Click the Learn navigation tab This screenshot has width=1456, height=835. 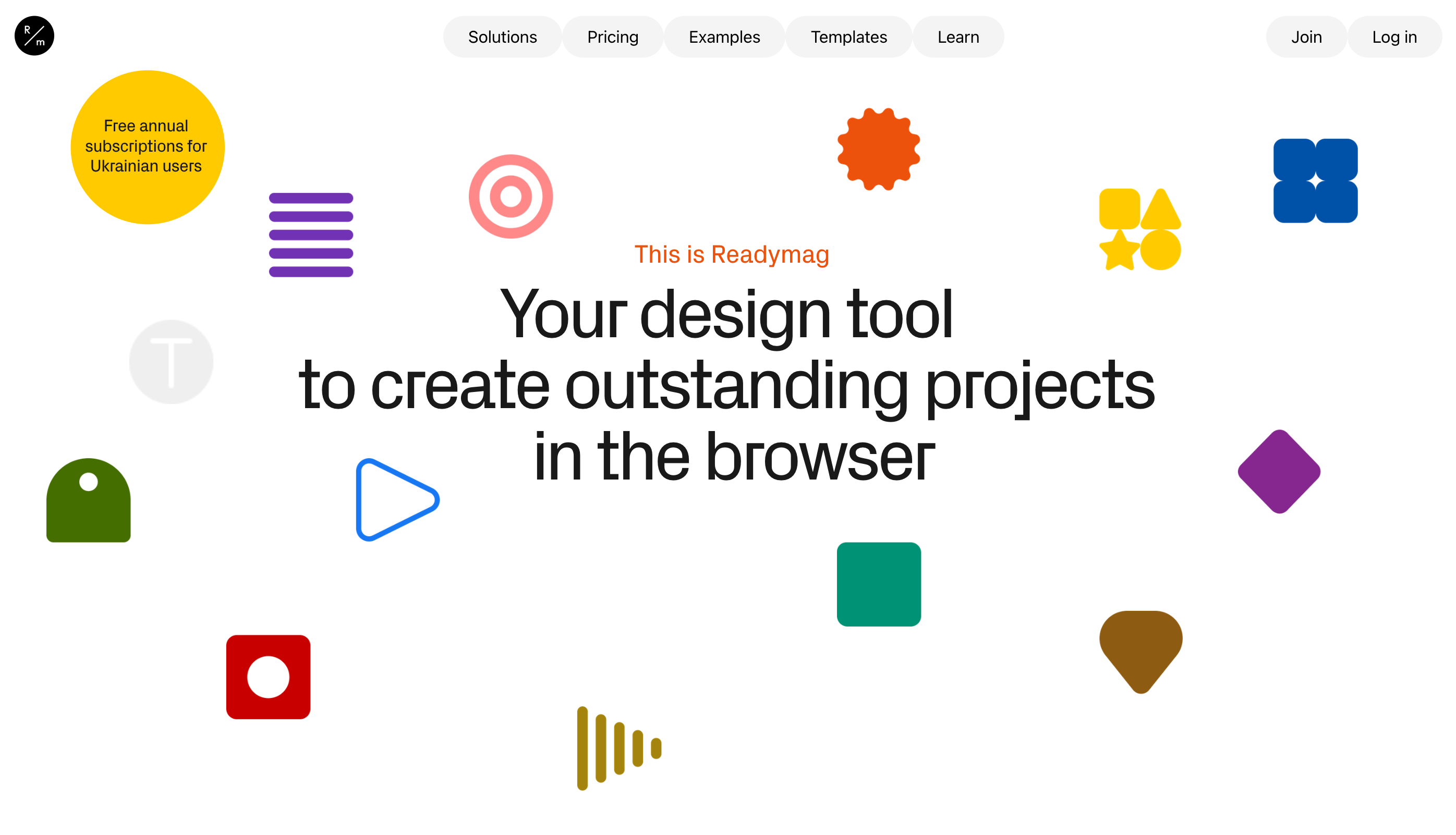(957, 38)
